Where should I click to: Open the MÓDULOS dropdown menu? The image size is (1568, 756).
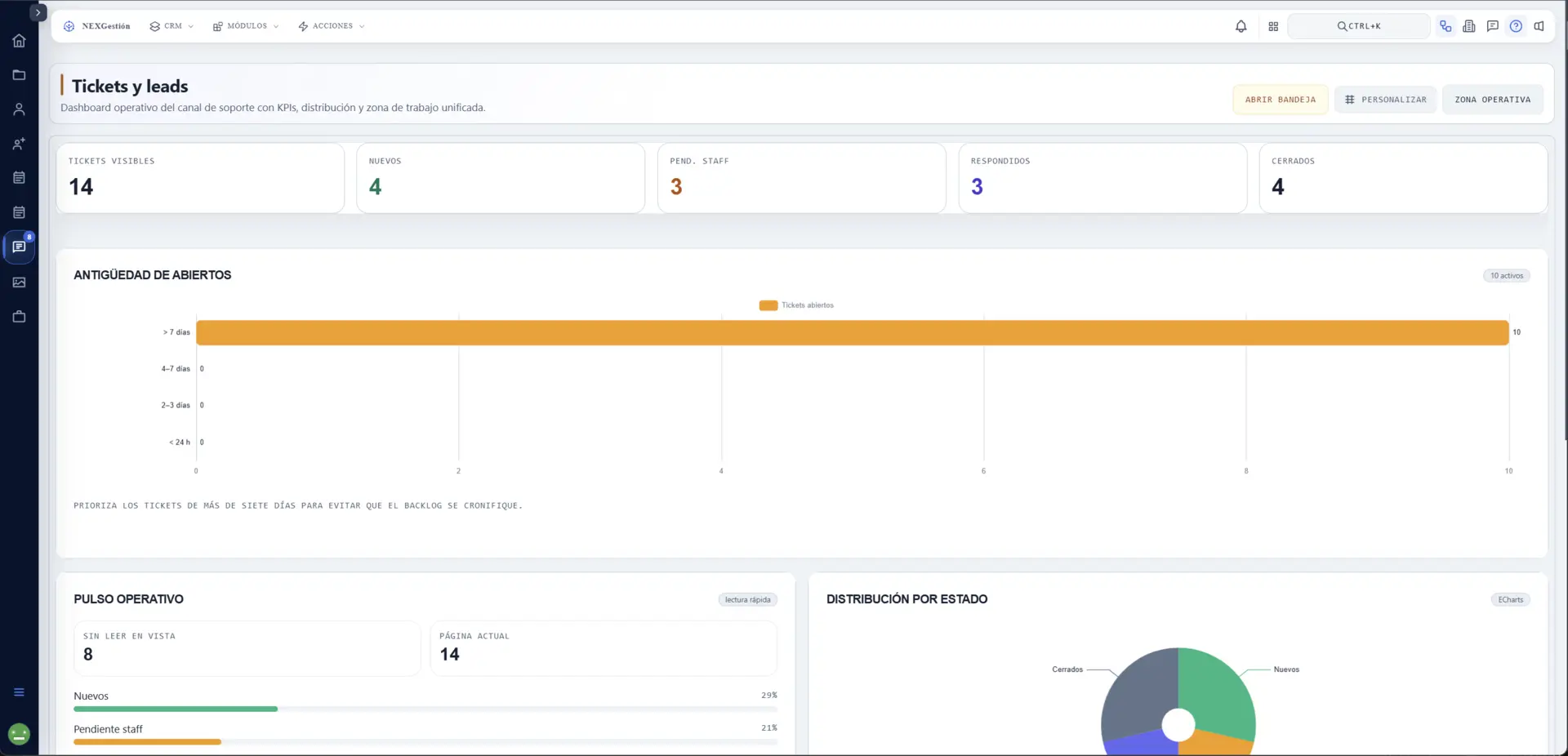click(246, 26)
